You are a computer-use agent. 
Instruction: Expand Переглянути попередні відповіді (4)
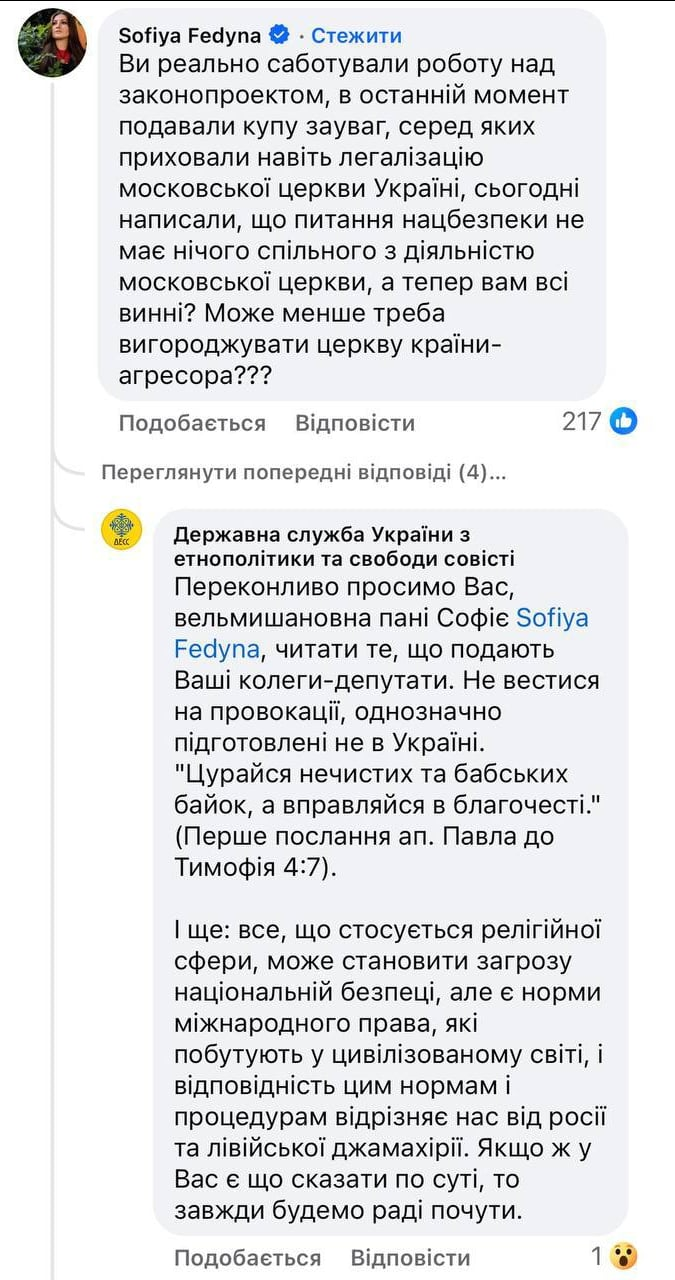(x=303, y=472)
